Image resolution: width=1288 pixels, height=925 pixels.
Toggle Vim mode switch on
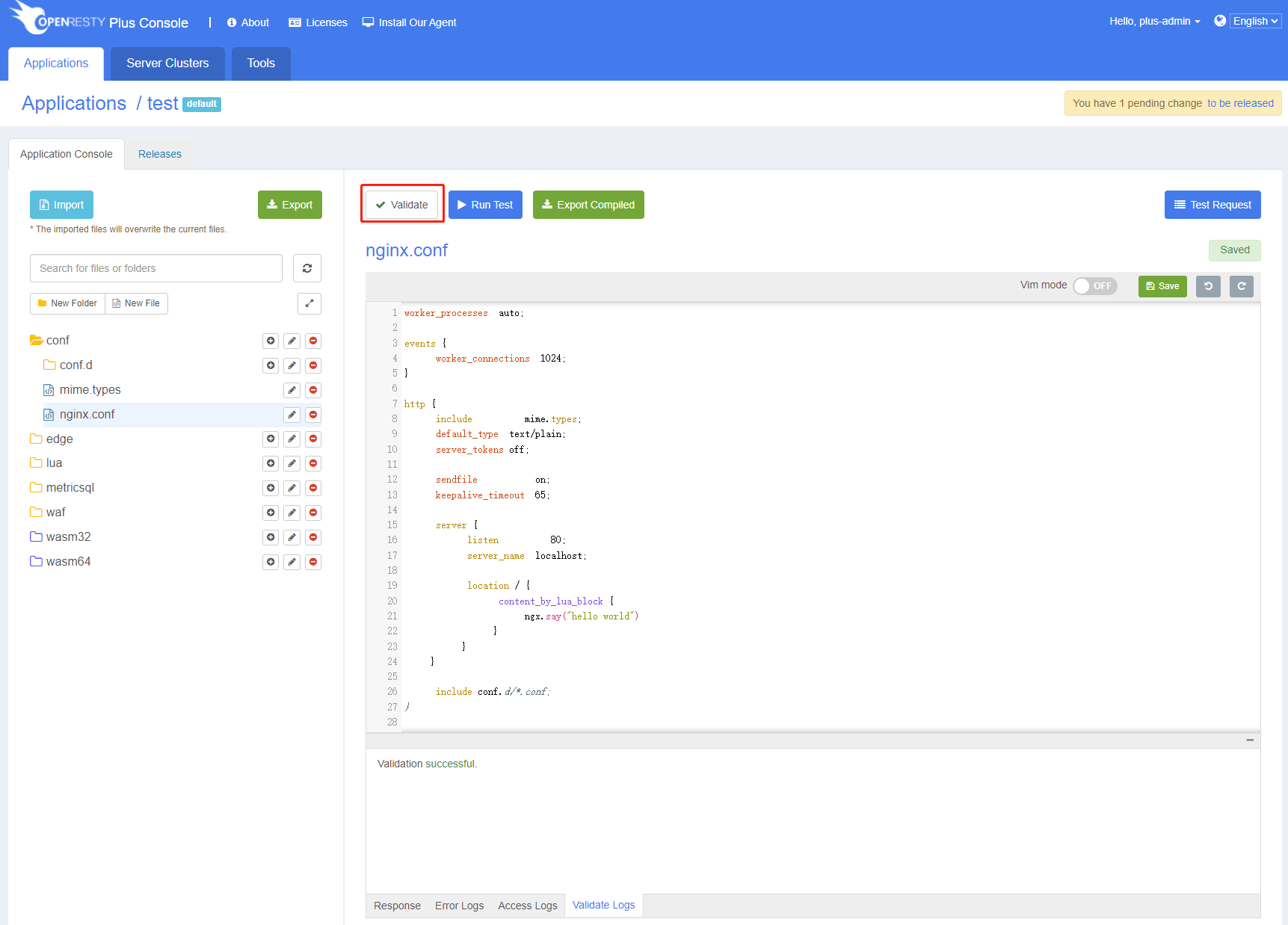click(1095, 286)
